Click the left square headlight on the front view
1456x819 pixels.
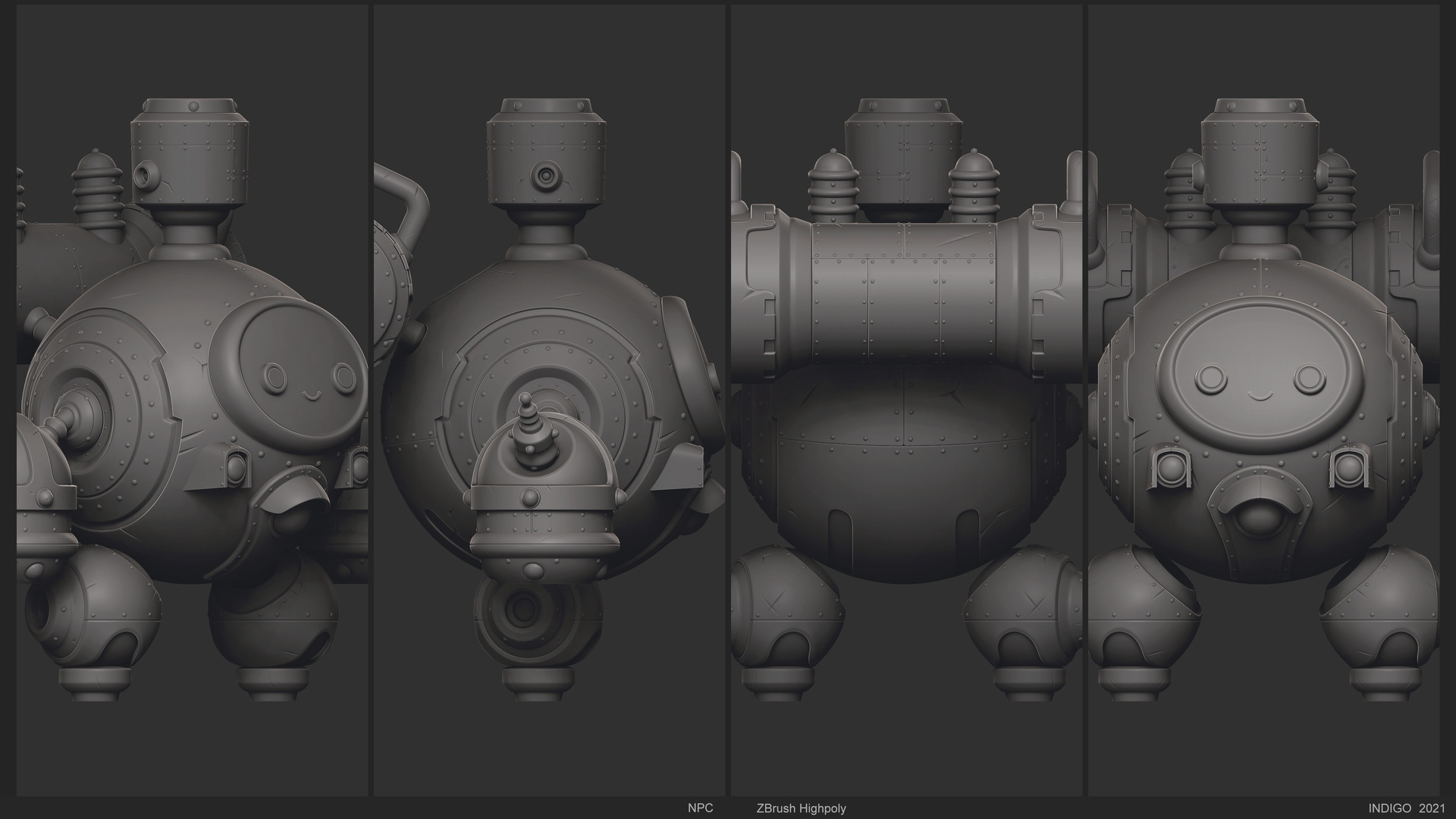[x=1172, y=468]
